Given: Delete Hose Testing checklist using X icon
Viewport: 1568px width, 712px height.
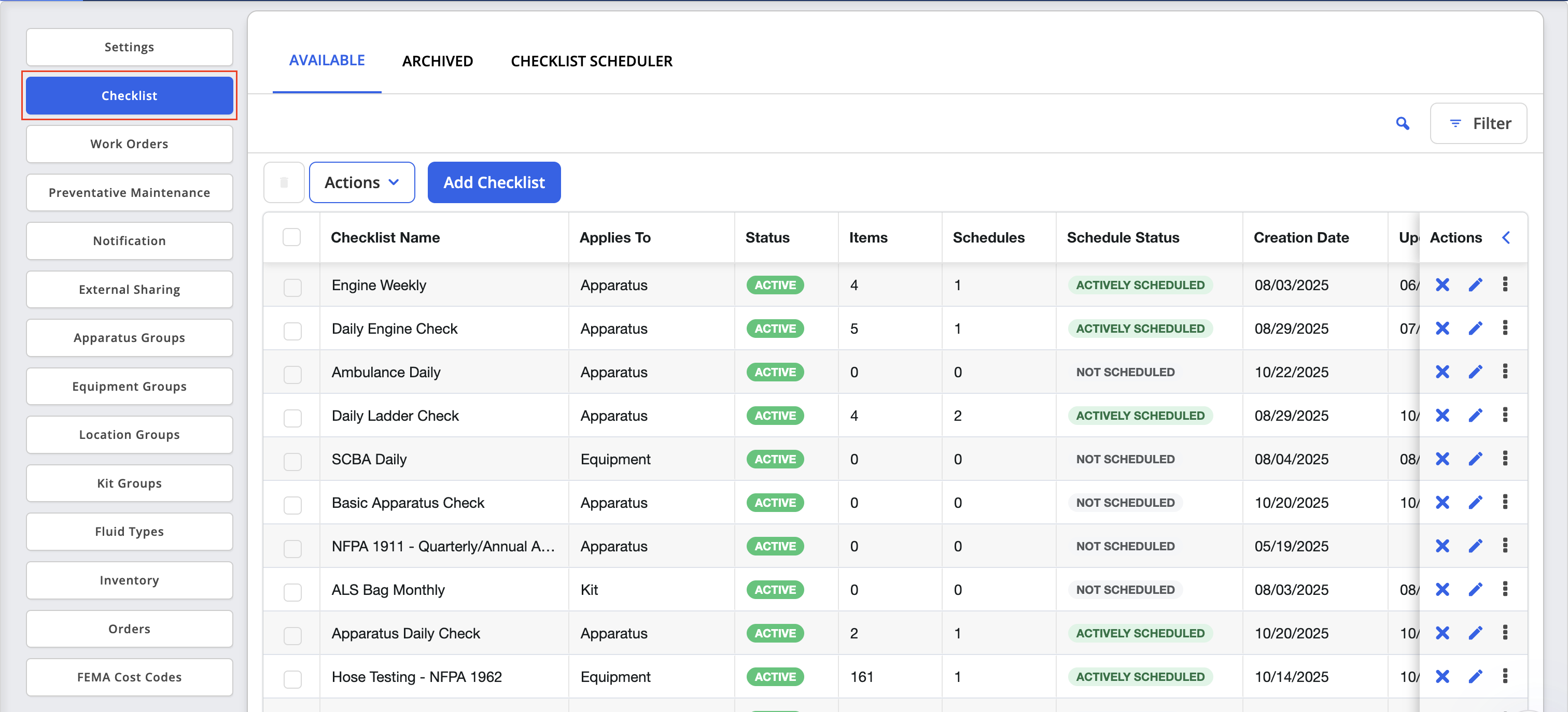Looking at the screenshot, I should pyautogui.click(x=1442, y=677).
